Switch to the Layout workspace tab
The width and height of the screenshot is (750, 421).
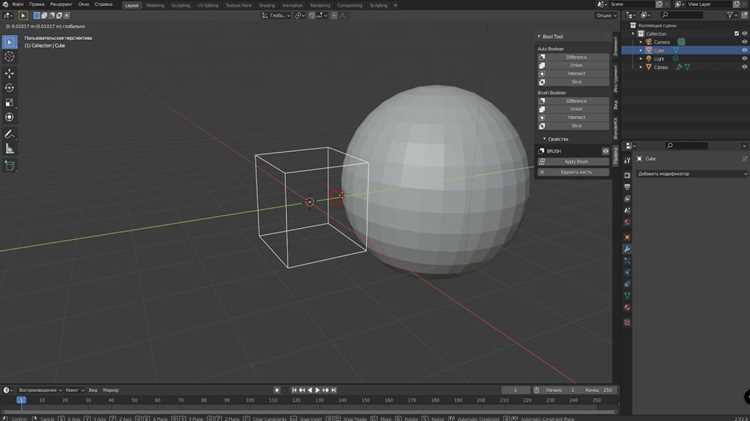coord(132,5)
